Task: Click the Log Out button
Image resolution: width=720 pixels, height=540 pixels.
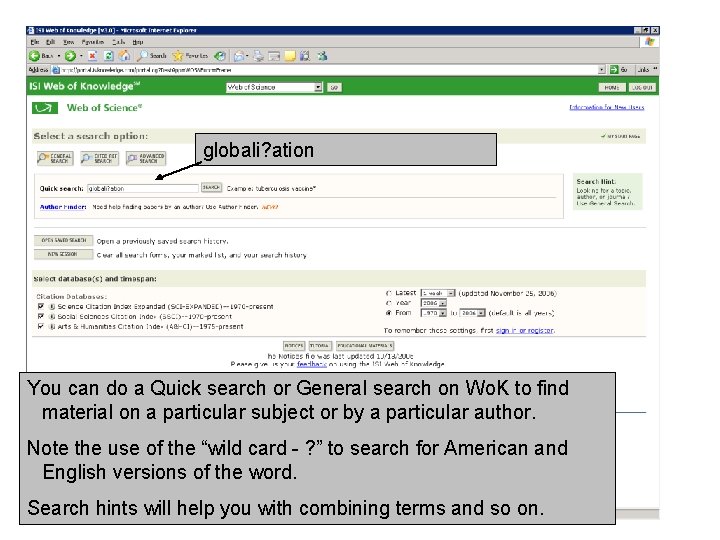Action: tap(641, 87)
